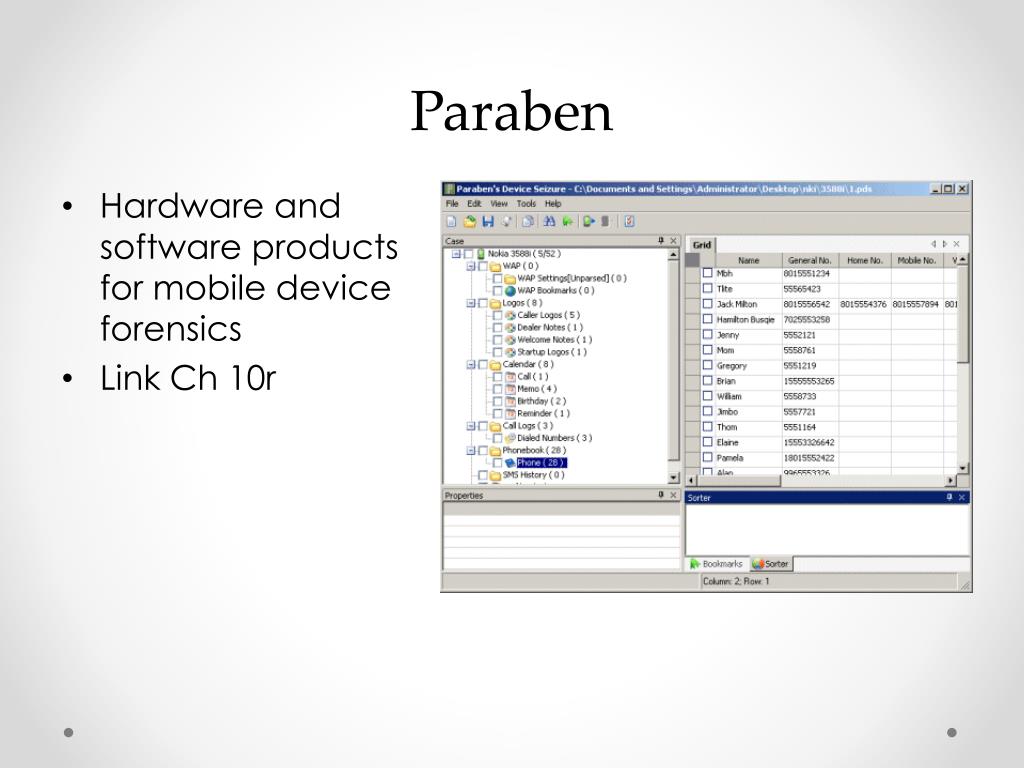Viewport: 1024px width, 768px height.
Task: Select the highlighted Phone ( 28 ) item
Action: pyautogui.click(x=541, y=463)
